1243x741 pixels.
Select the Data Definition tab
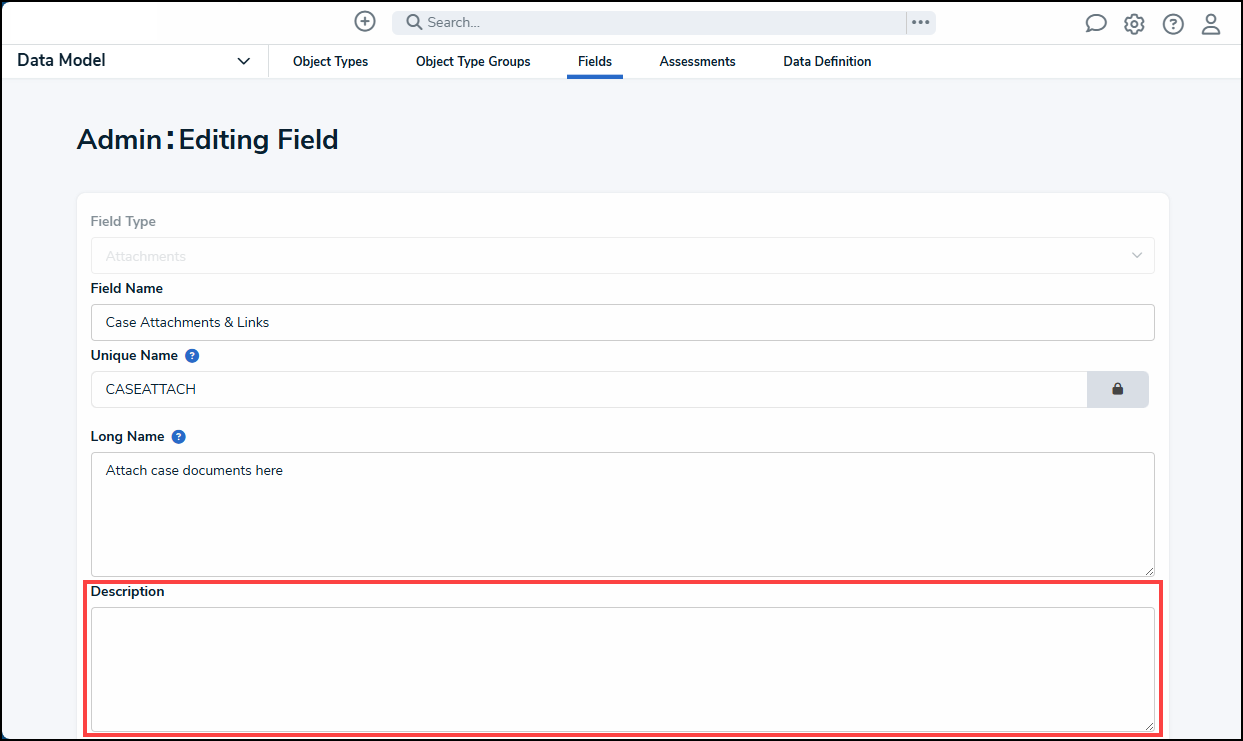(x=827, y=61)
